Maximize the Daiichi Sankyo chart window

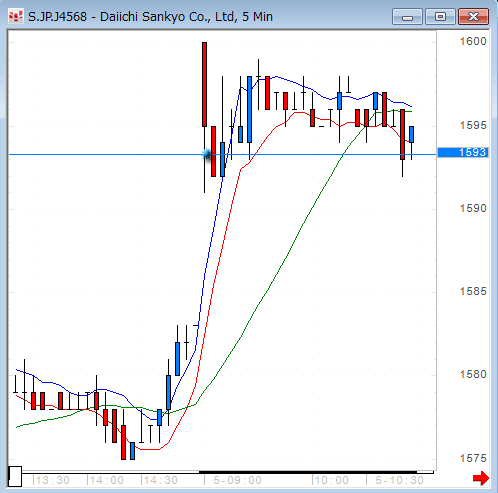coord(440,17)
